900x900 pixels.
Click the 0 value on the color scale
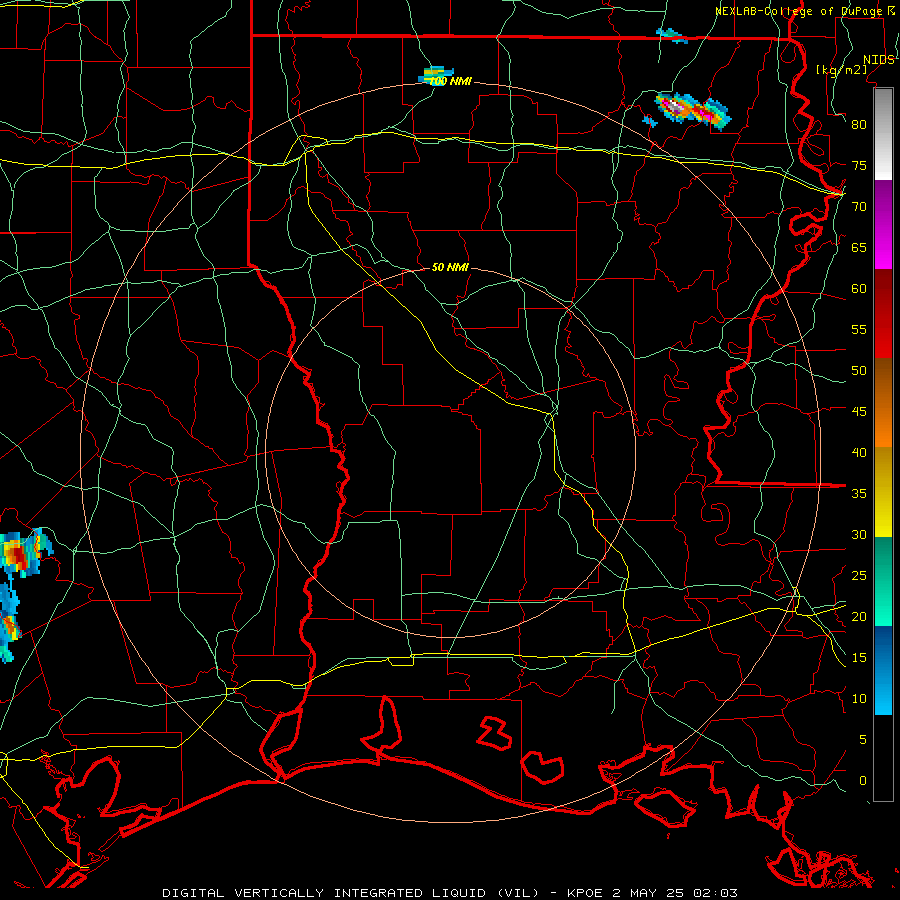click(x=863, y=781)
